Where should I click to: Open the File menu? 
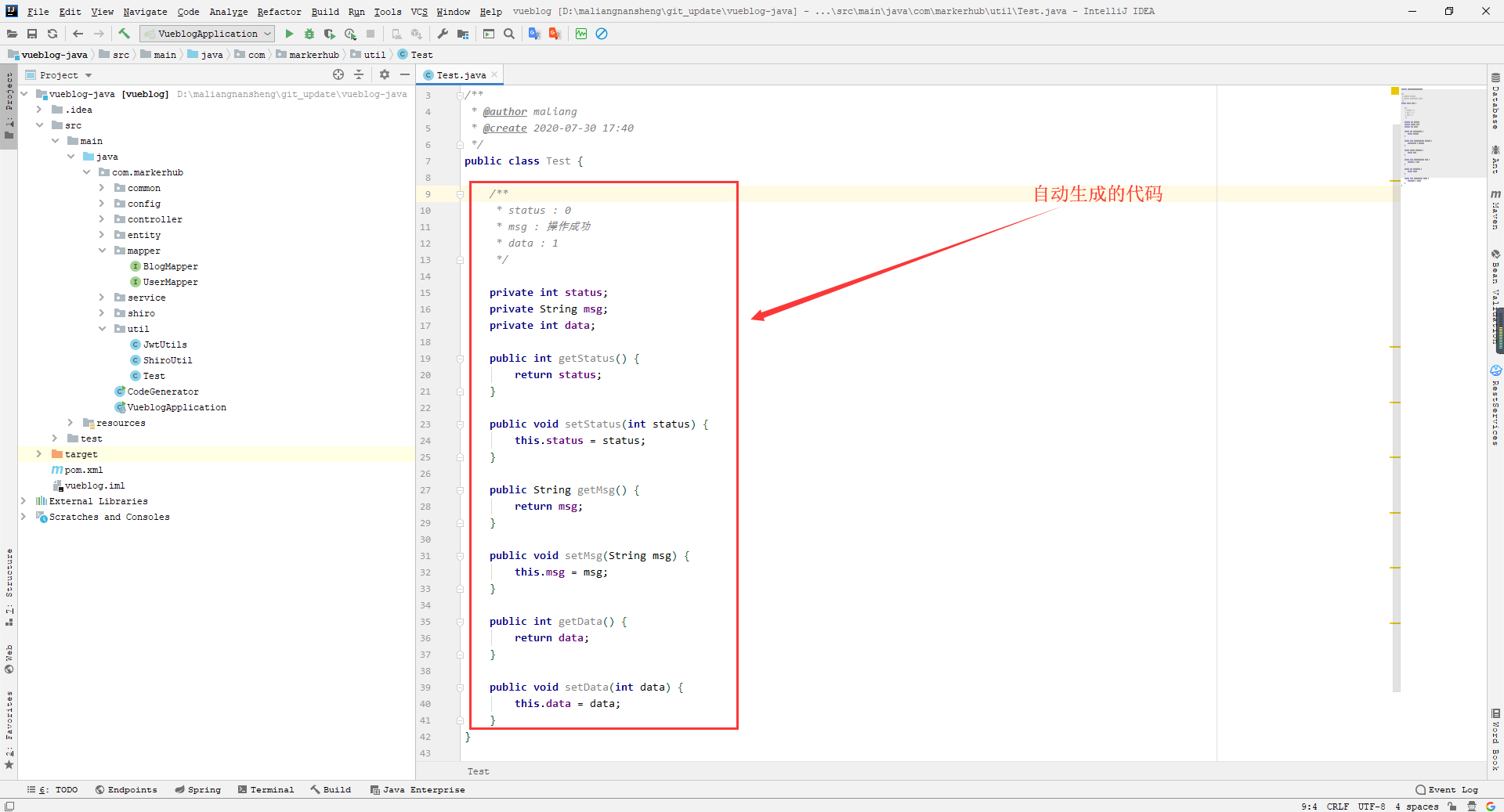pos(38,12)
